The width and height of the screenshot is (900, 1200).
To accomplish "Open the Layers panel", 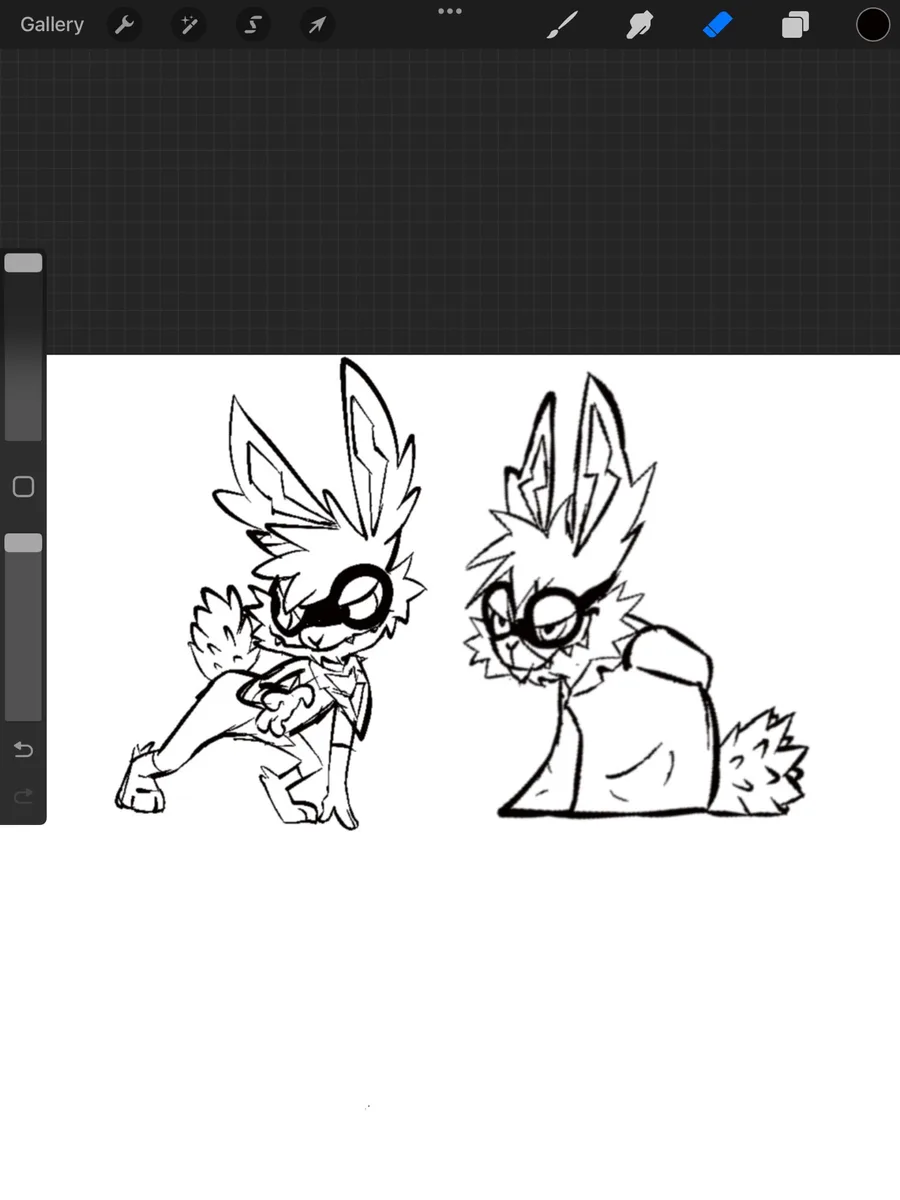I will tap(795, 25).
